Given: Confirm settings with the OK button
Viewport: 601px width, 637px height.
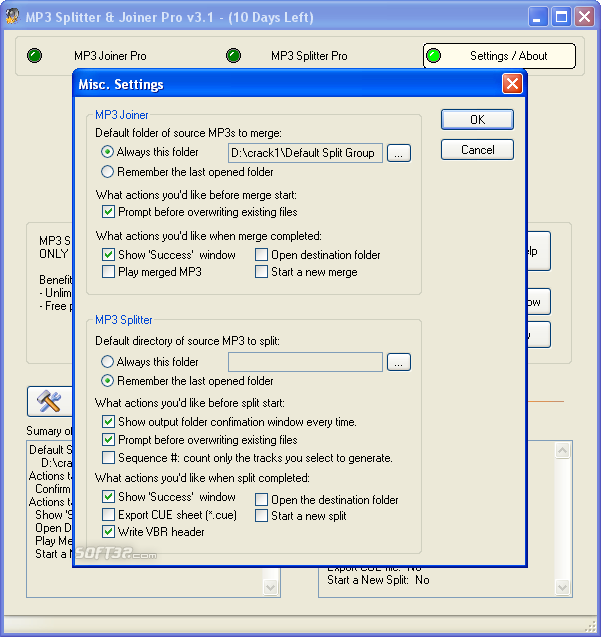Looking at the screenshot, I should pyautogui.click(x=477, y=119).
